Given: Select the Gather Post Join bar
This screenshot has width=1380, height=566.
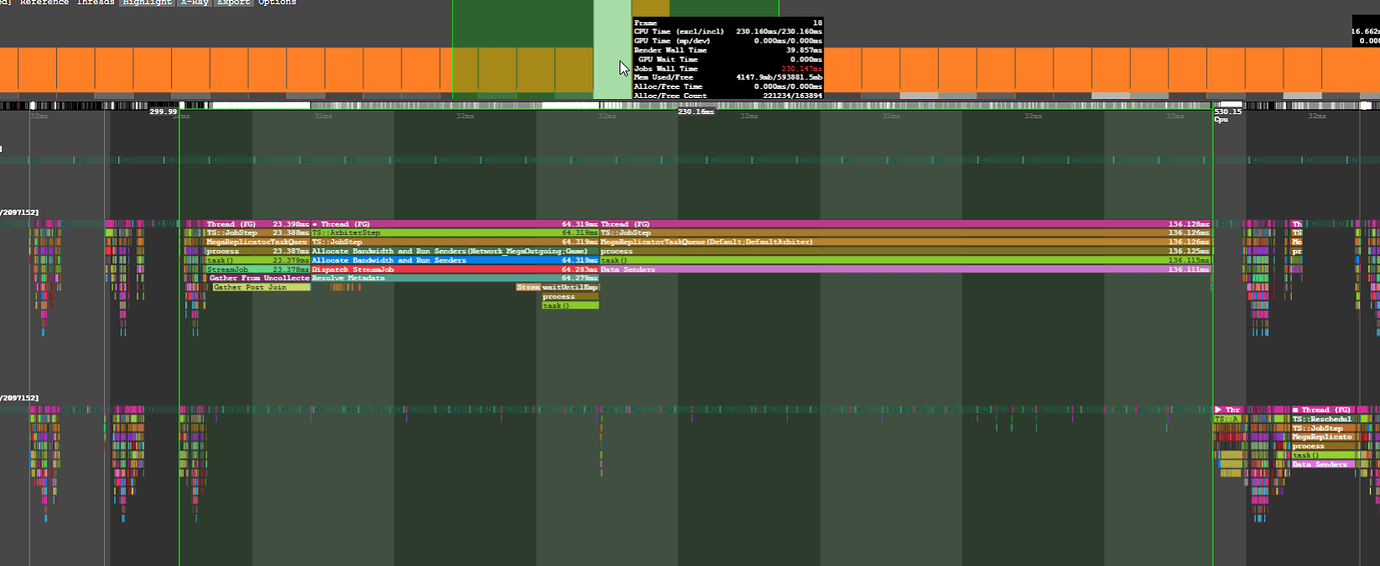Looking at the screenshot, I should [x=261, y=287].
